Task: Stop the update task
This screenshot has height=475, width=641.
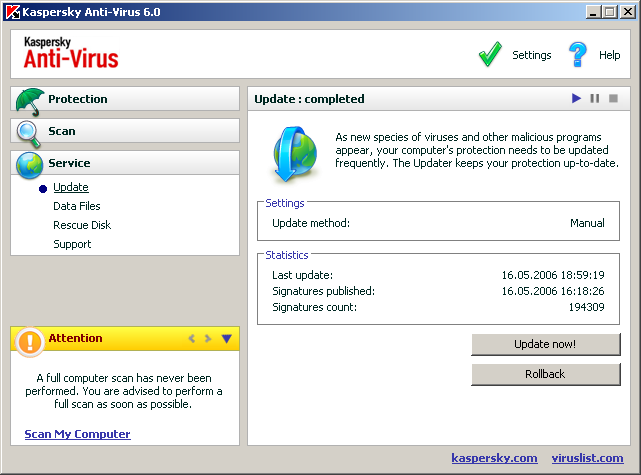Action: coord(613,99)
